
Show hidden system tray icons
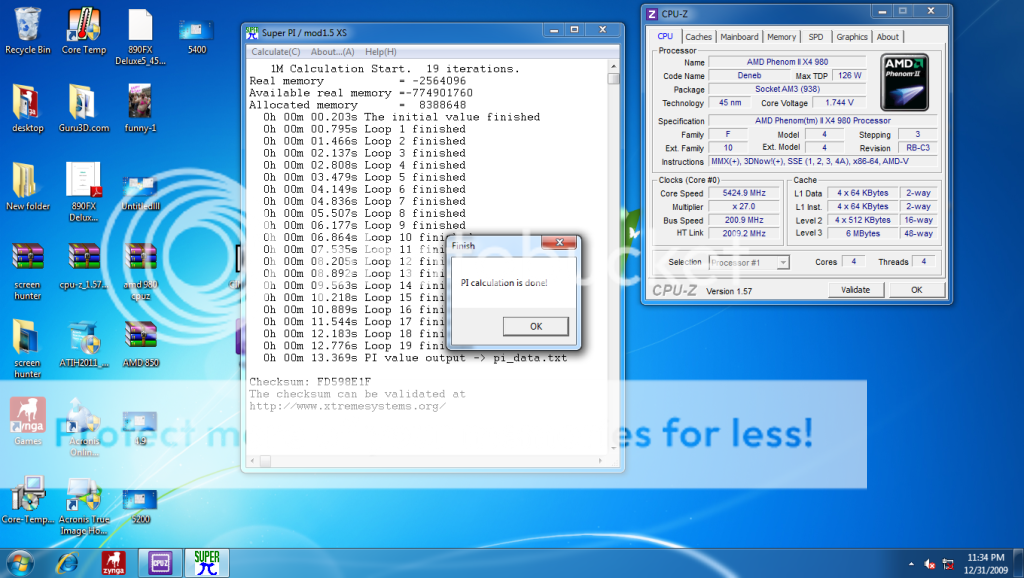(911, 564)
